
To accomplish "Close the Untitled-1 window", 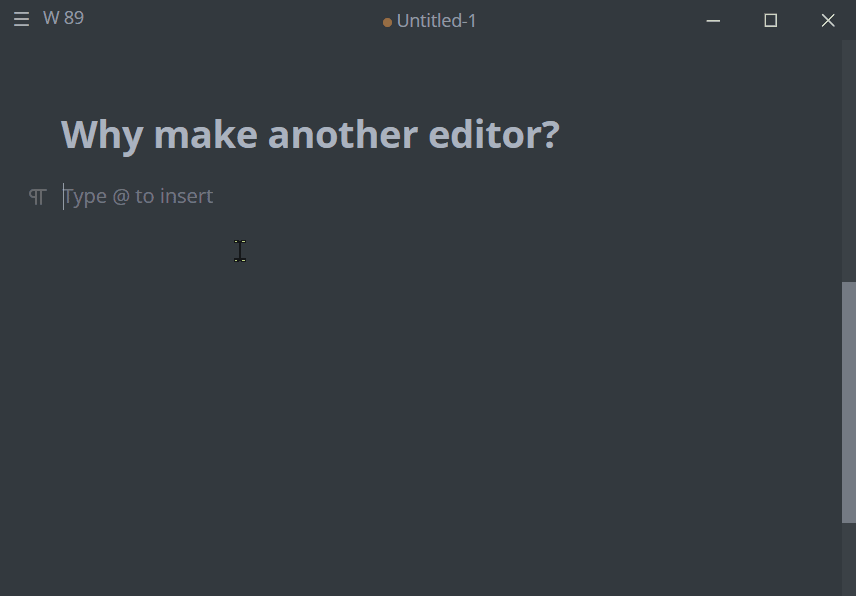I will [x=827, y=20].
